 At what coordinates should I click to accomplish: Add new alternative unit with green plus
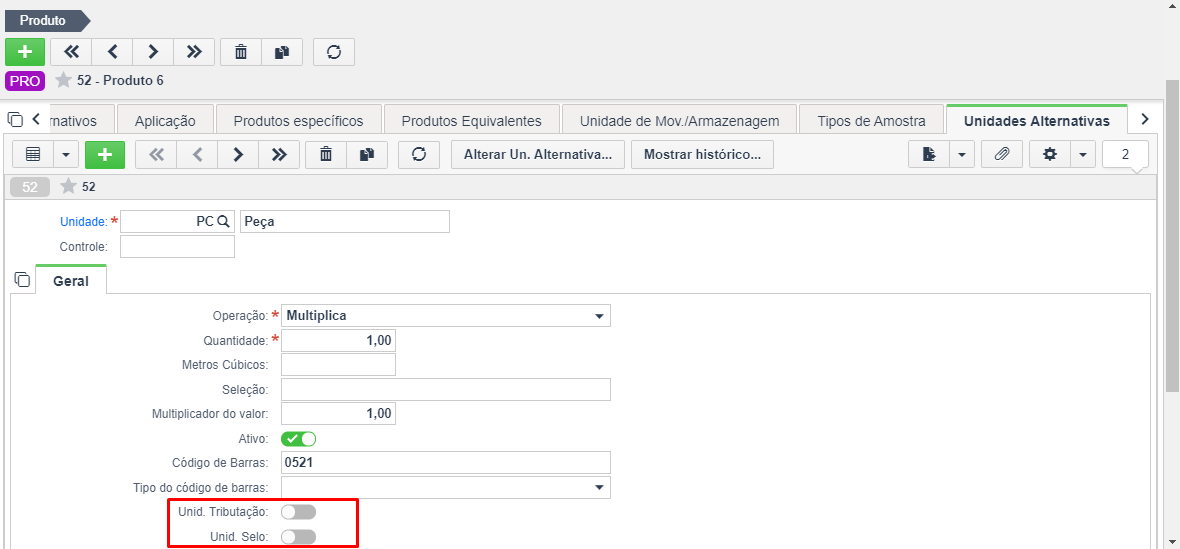(x=105, y=154)
